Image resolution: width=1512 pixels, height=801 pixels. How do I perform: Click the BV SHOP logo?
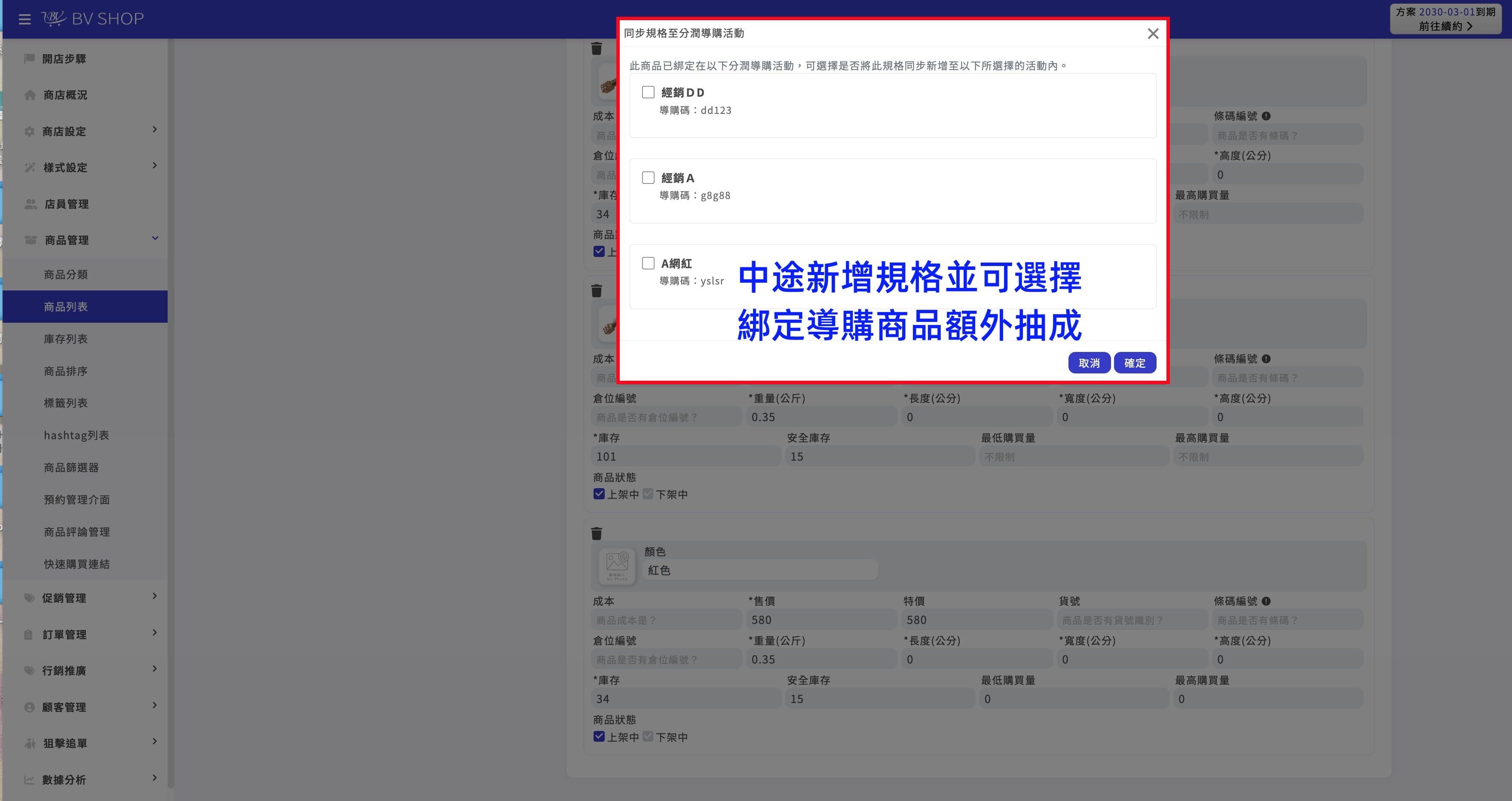click(x=93, y=19)
